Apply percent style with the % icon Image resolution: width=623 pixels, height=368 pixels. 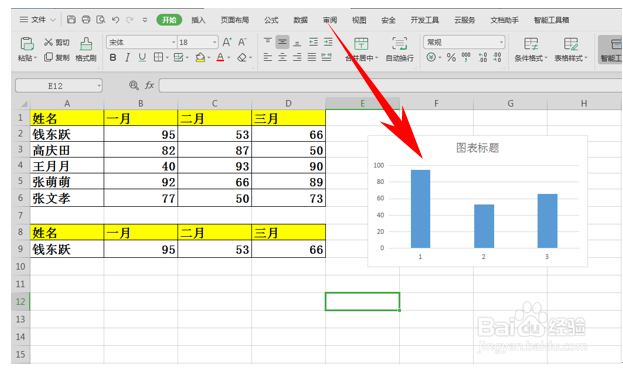tap(451, 58)
